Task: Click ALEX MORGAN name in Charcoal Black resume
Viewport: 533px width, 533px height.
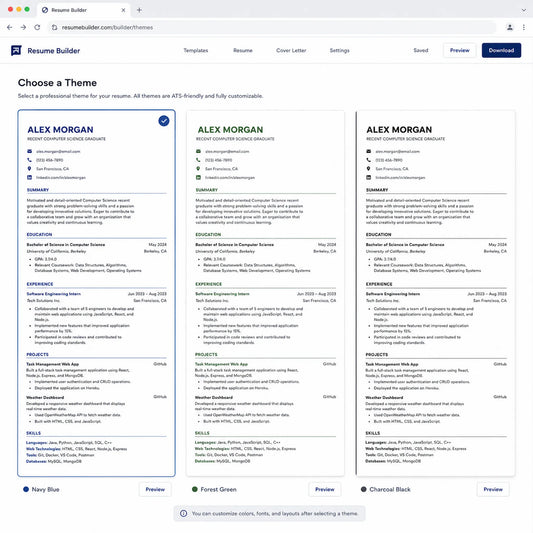Action: tap(399, 130)
